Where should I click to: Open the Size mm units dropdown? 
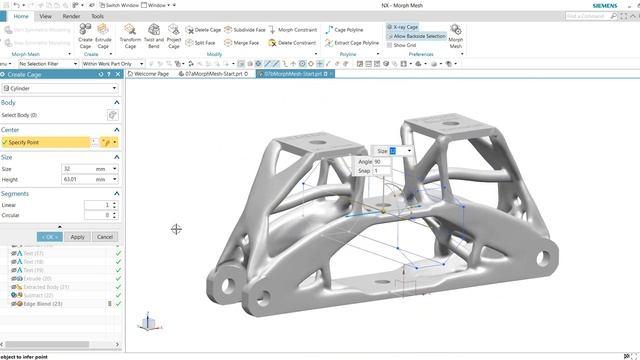(115, 169)
